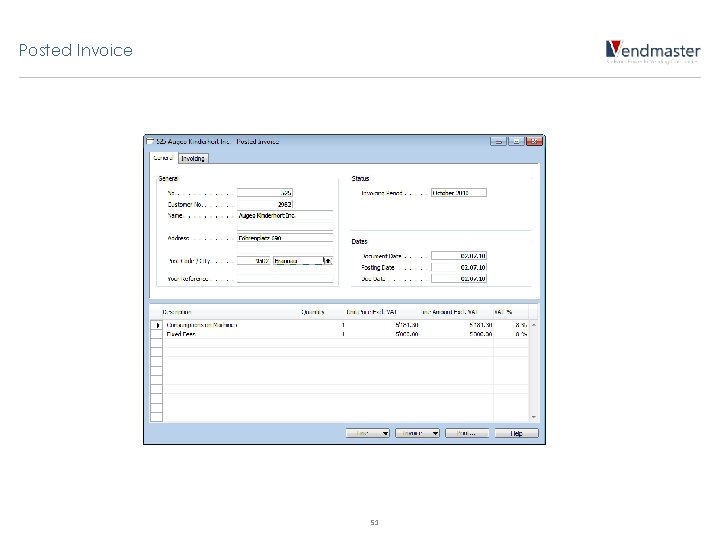Click the Address field
The height and width of the screenshot is (540, 720).
pyautogui.click(x=285, y=238)
